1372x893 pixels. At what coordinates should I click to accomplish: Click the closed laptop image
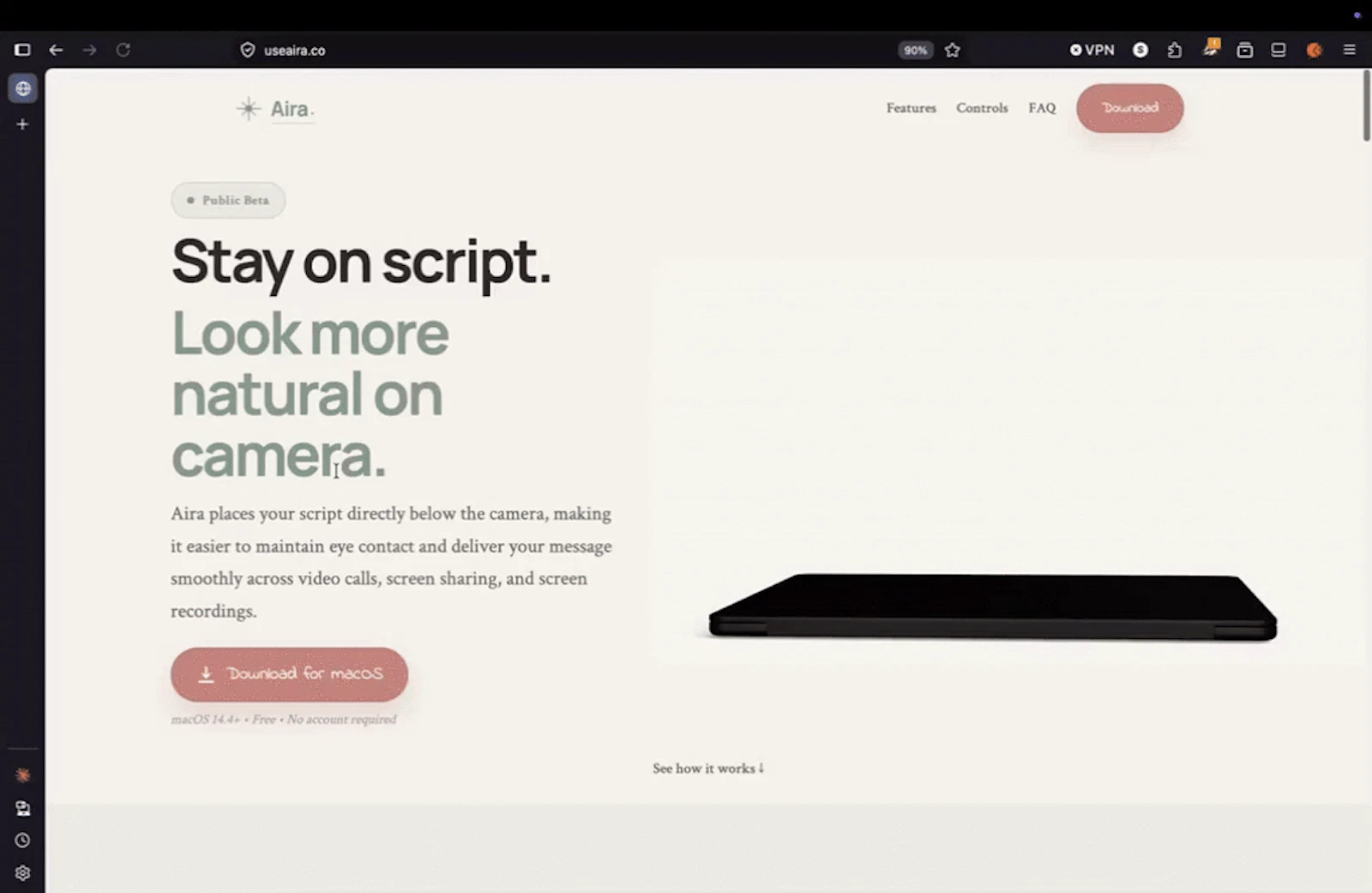(x=992, y=606)
